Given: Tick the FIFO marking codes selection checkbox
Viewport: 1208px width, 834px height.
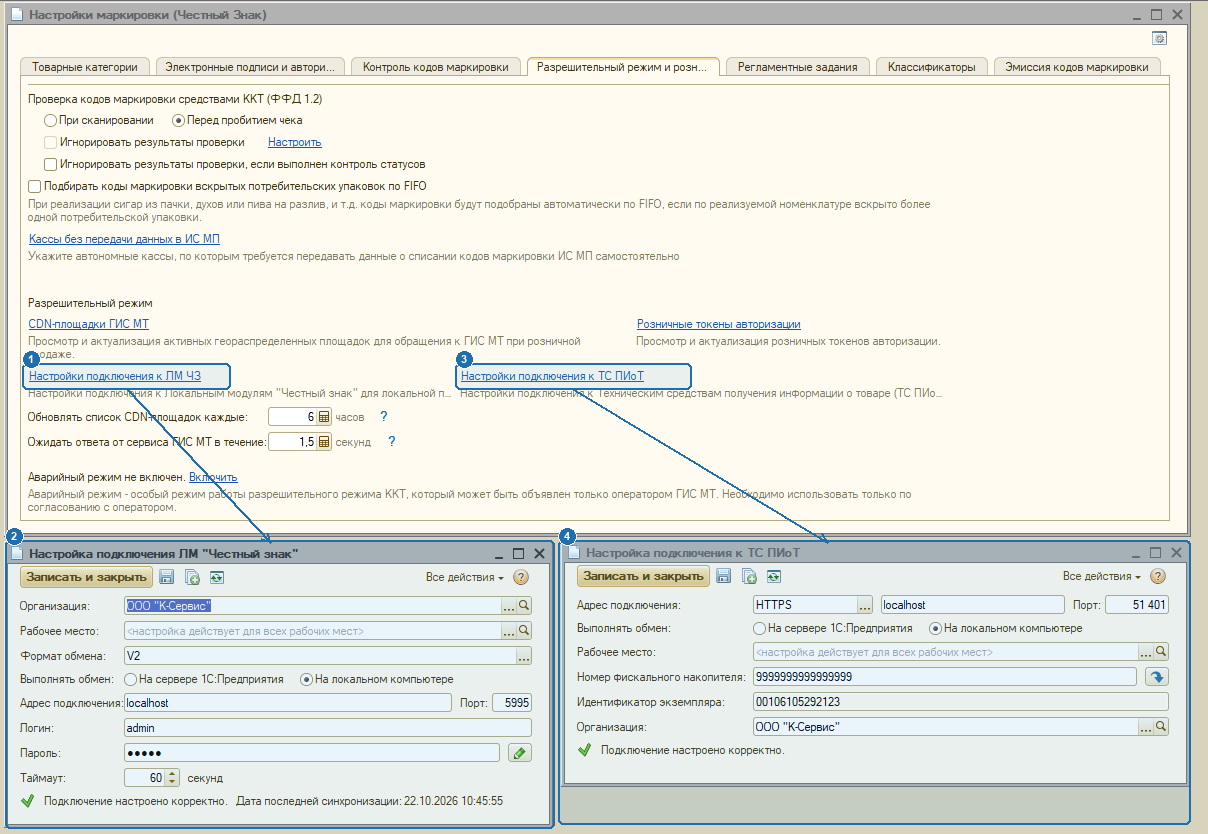Looking at the screenshot, I should 35,186.
